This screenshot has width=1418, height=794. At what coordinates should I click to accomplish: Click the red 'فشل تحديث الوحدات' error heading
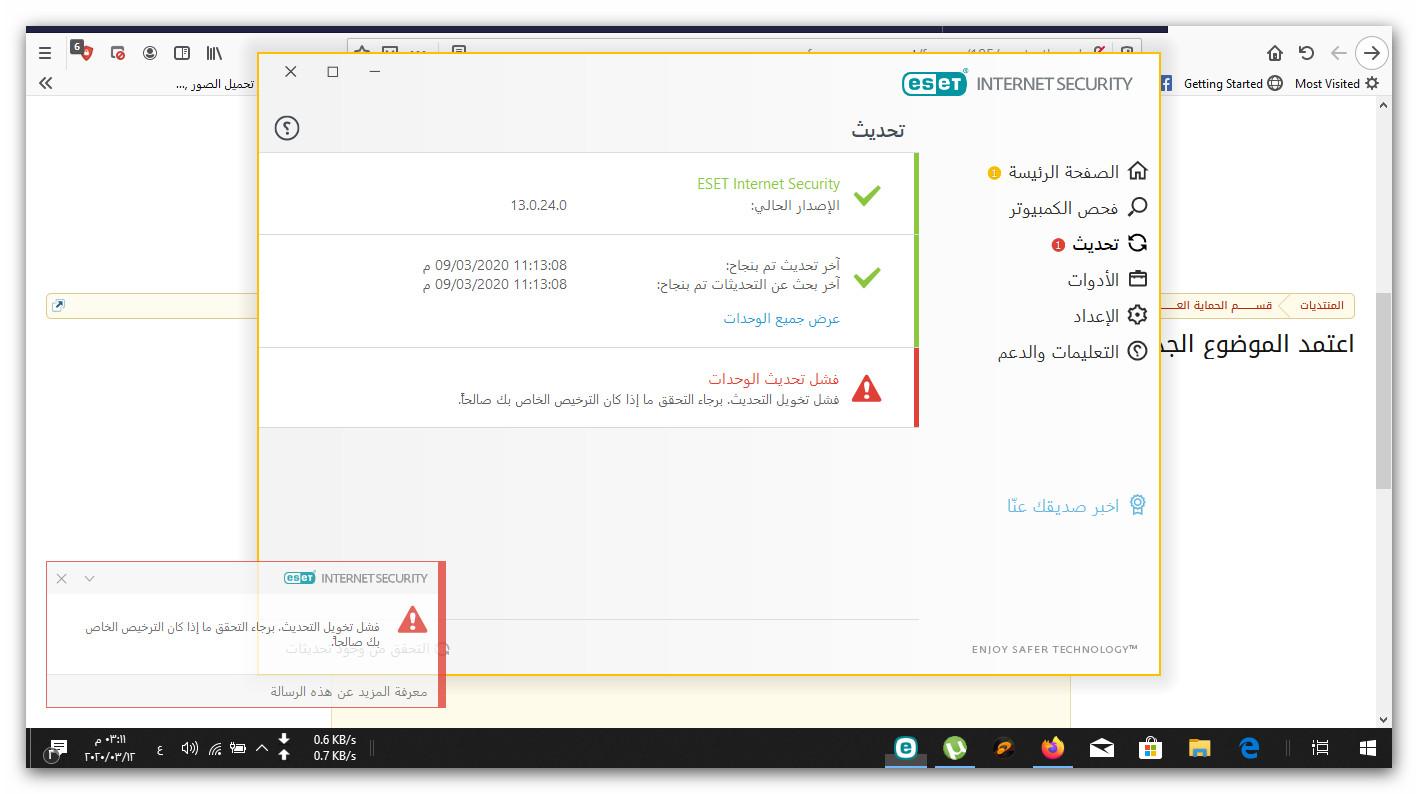[774, 379]
